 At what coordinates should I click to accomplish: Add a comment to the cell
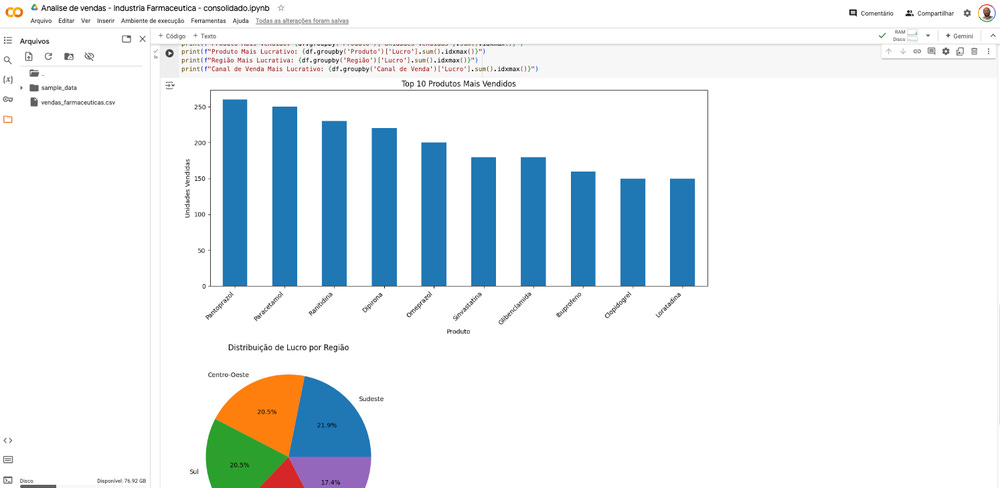[x=931, y=51]
